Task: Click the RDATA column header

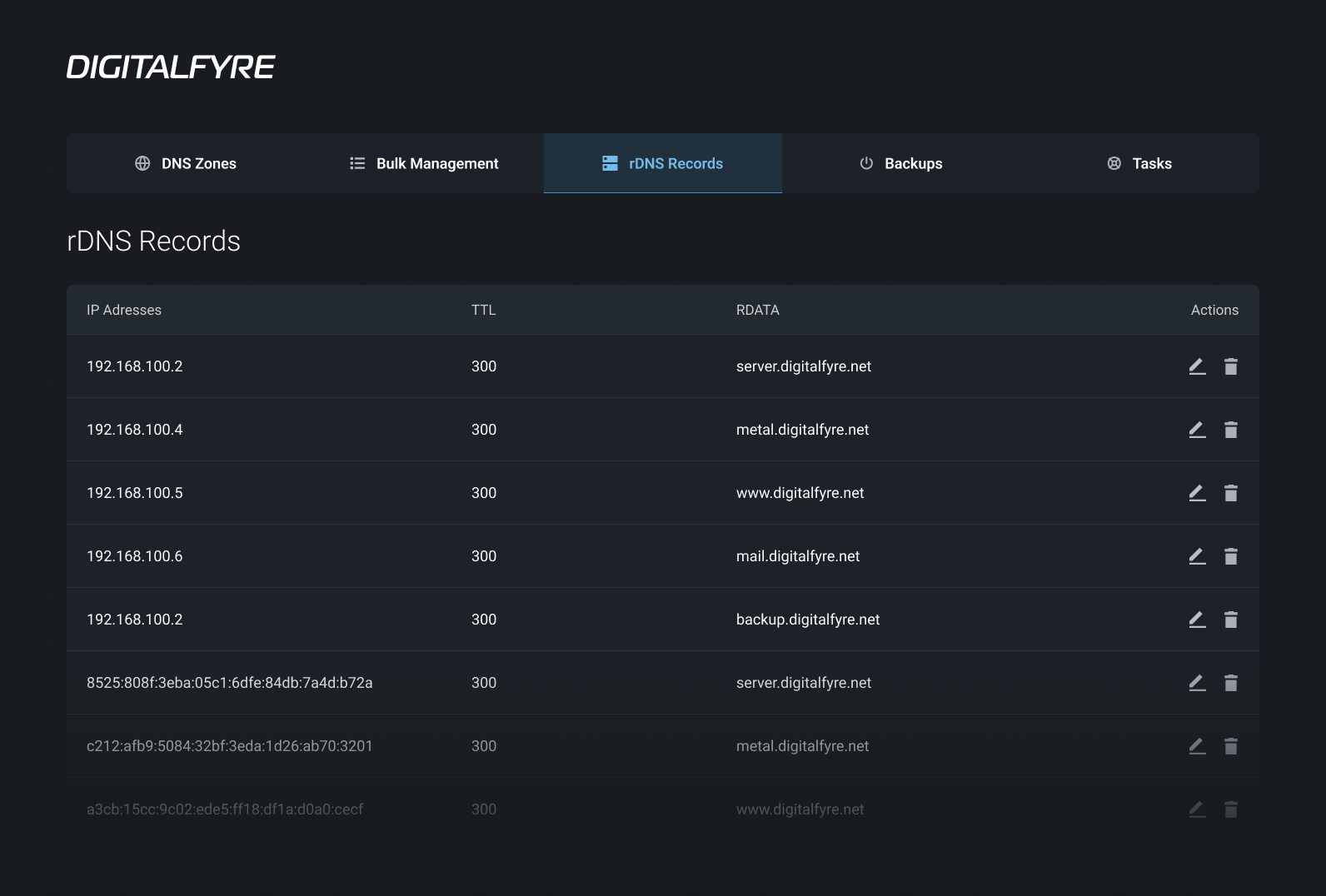Action: point(758,310)
